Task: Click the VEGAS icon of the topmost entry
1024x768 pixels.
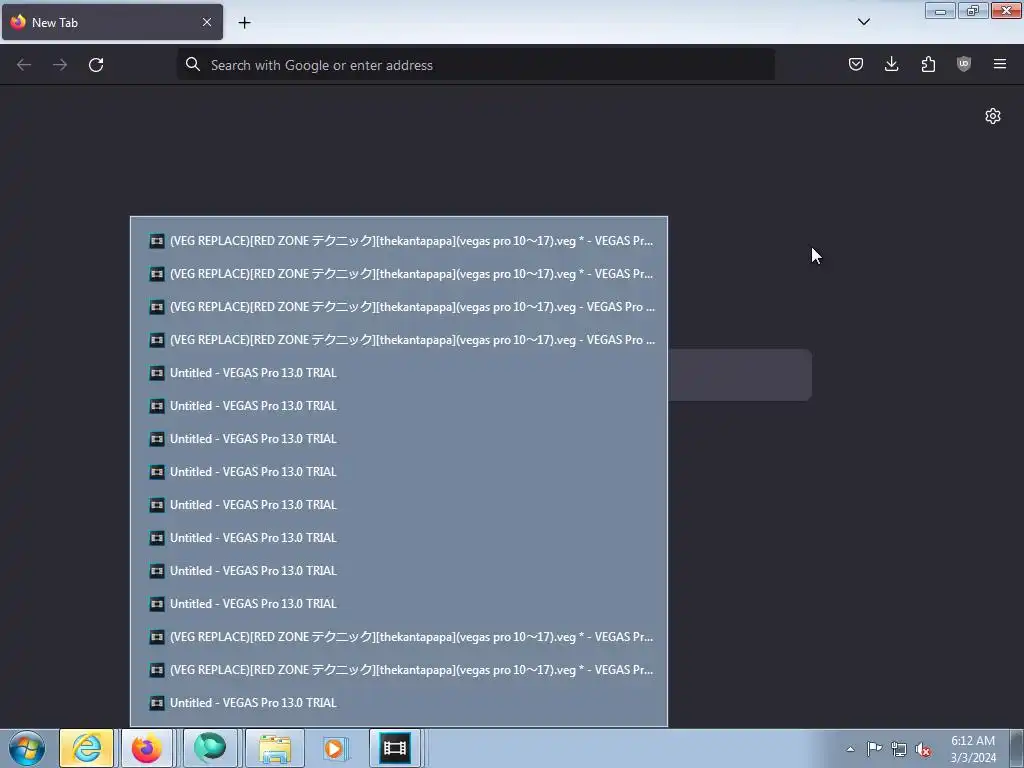Action: point(157,241)
